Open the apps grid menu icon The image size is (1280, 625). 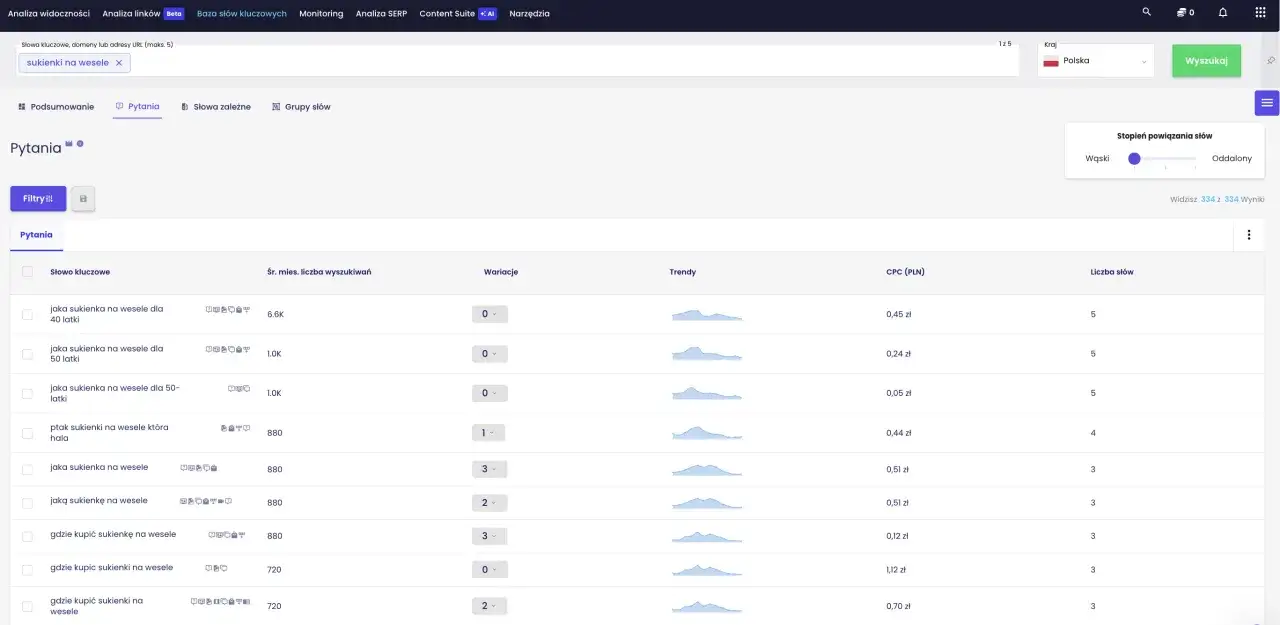1260,13
